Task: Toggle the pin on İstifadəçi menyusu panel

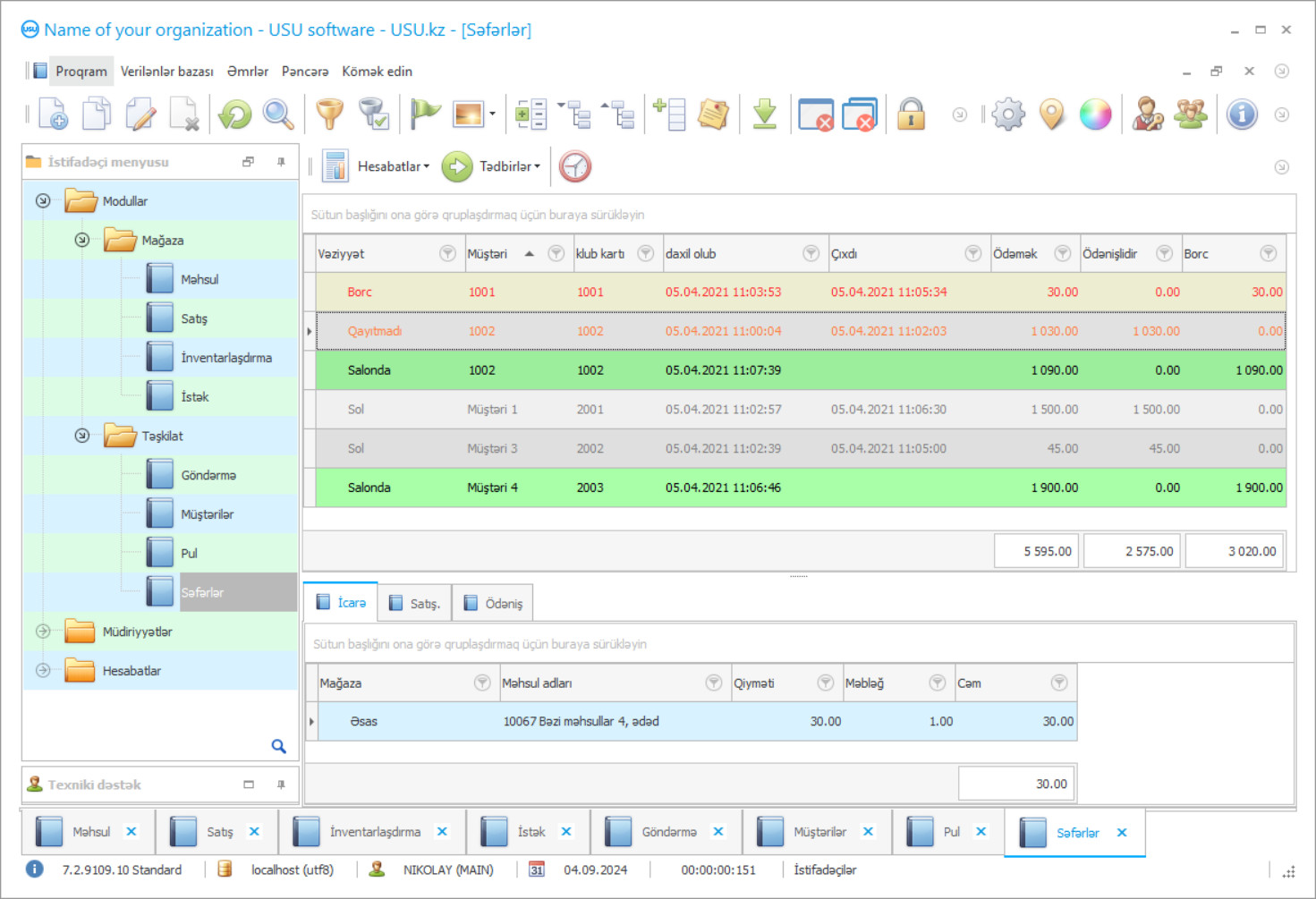Action: pyautogui.click(x=281, y=162)
